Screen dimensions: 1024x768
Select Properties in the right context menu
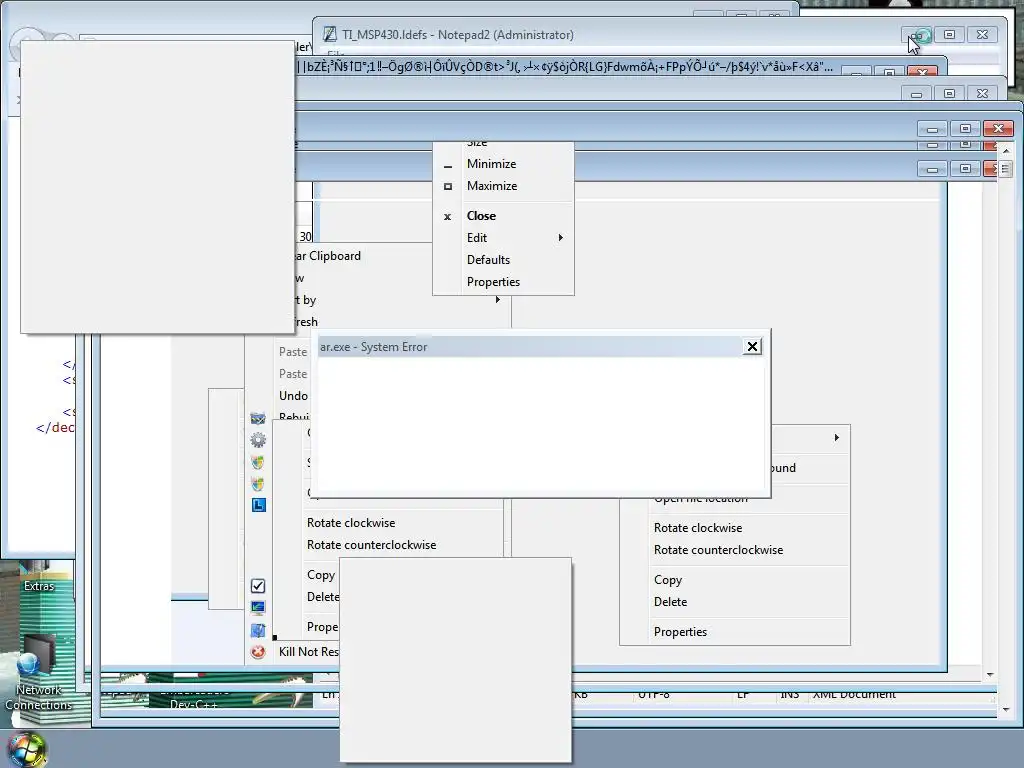point(680,632)
